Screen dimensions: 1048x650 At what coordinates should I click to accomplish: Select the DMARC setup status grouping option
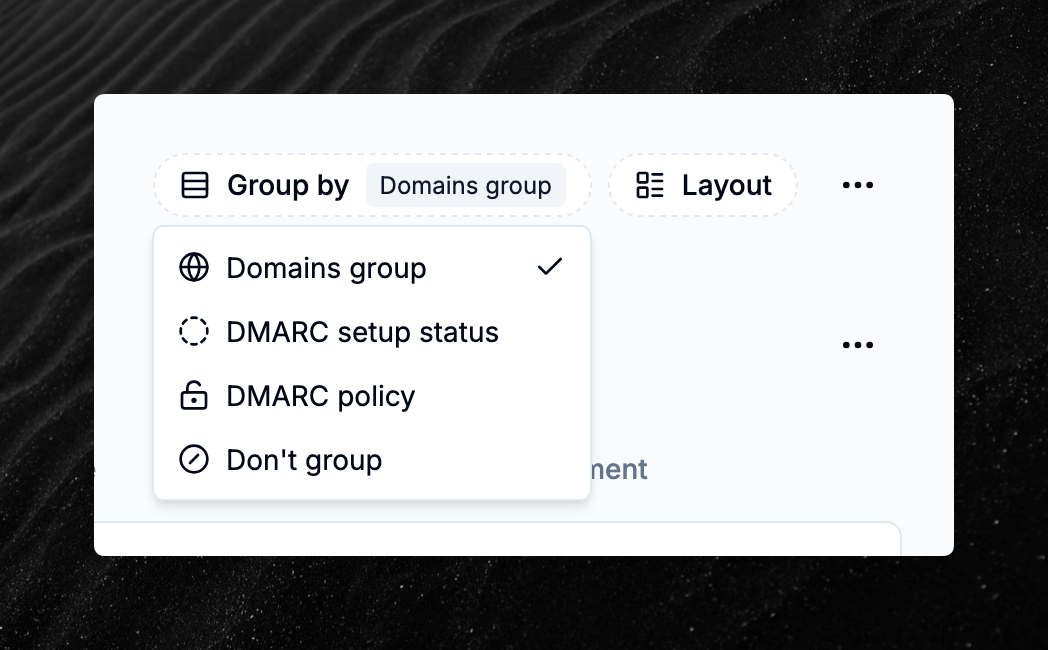[362, 331]
